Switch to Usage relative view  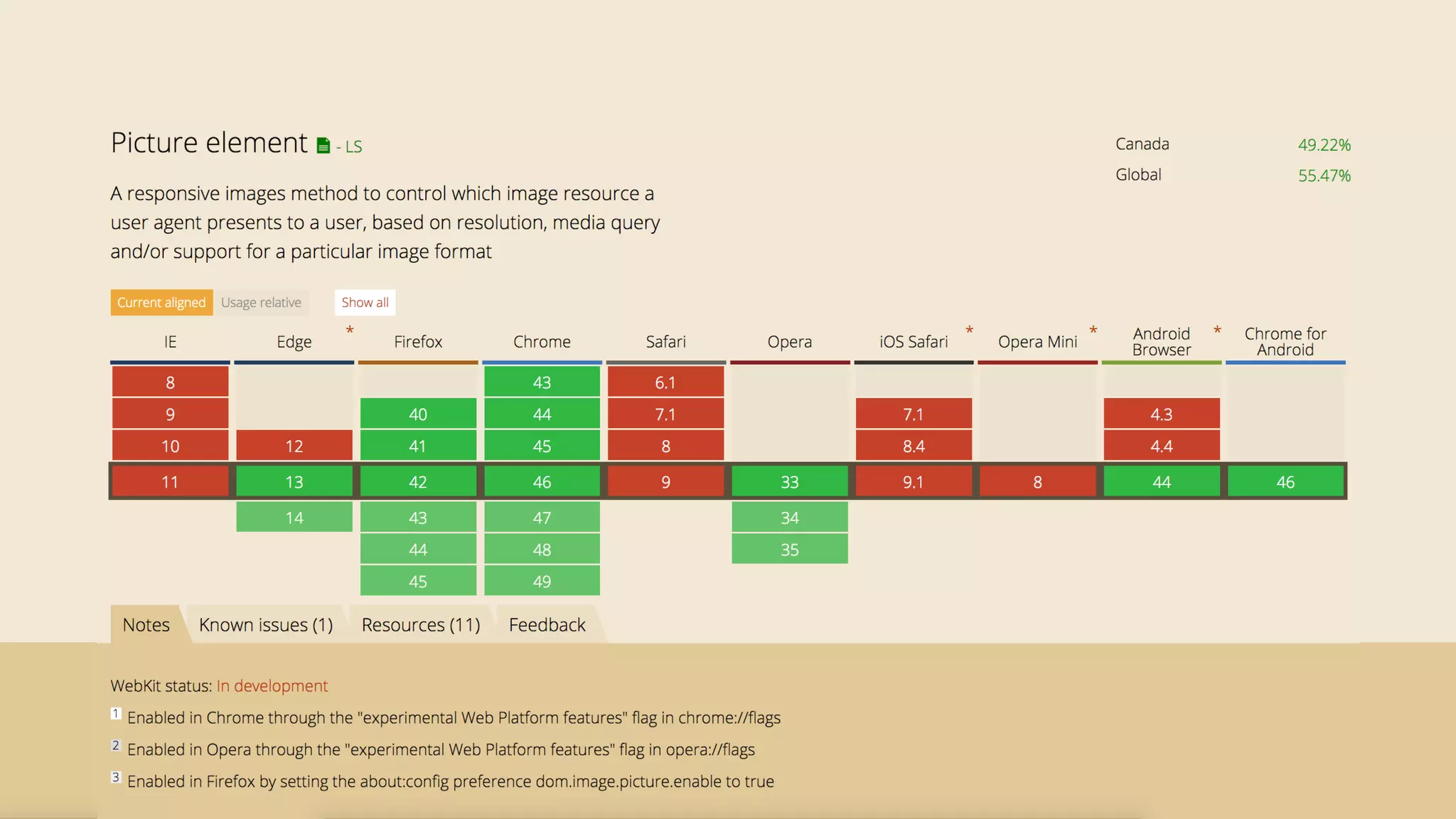(x=261, y=303)
